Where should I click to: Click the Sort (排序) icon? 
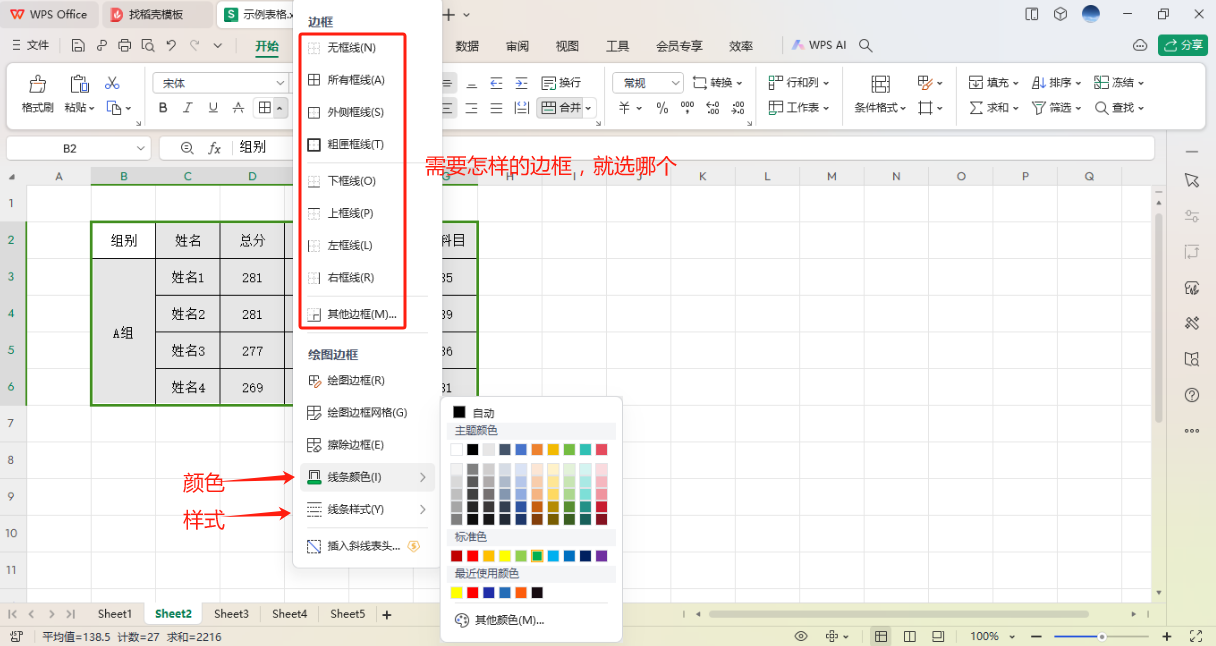1039,83
